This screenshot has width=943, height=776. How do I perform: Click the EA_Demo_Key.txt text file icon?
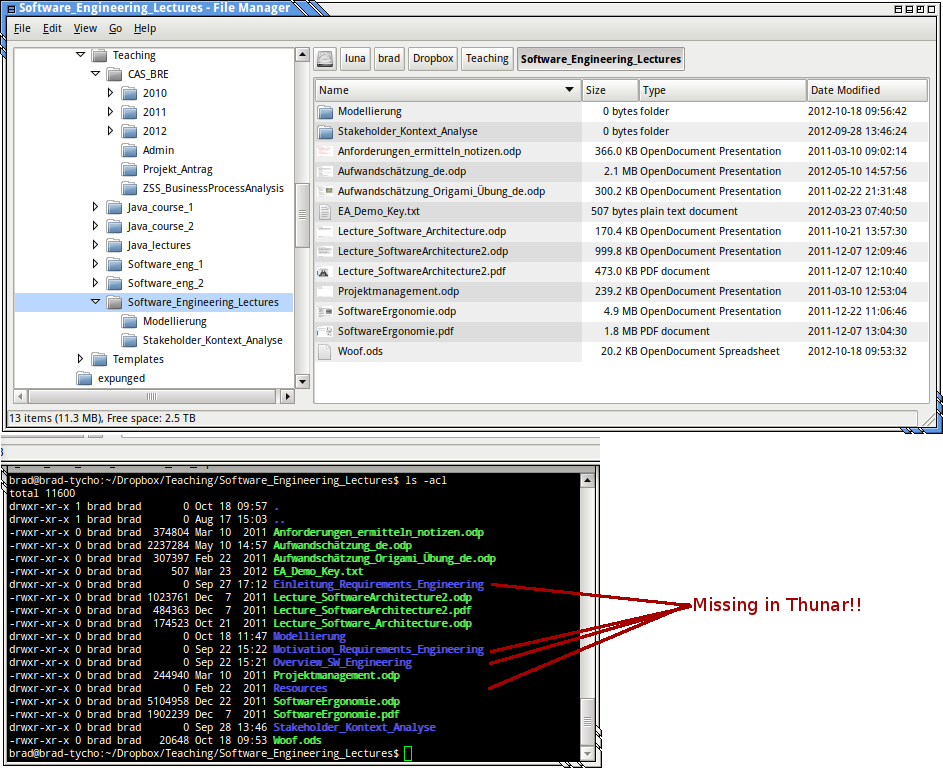tap(325, 212)
